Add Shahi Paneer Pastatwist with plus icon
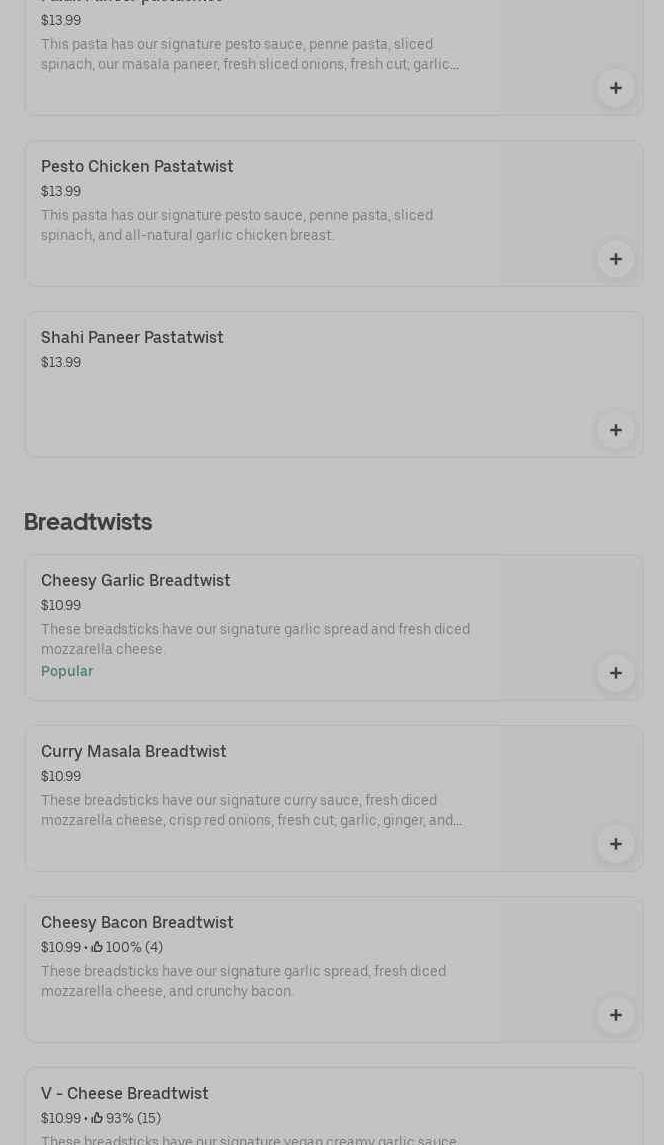 click(616, 430)
